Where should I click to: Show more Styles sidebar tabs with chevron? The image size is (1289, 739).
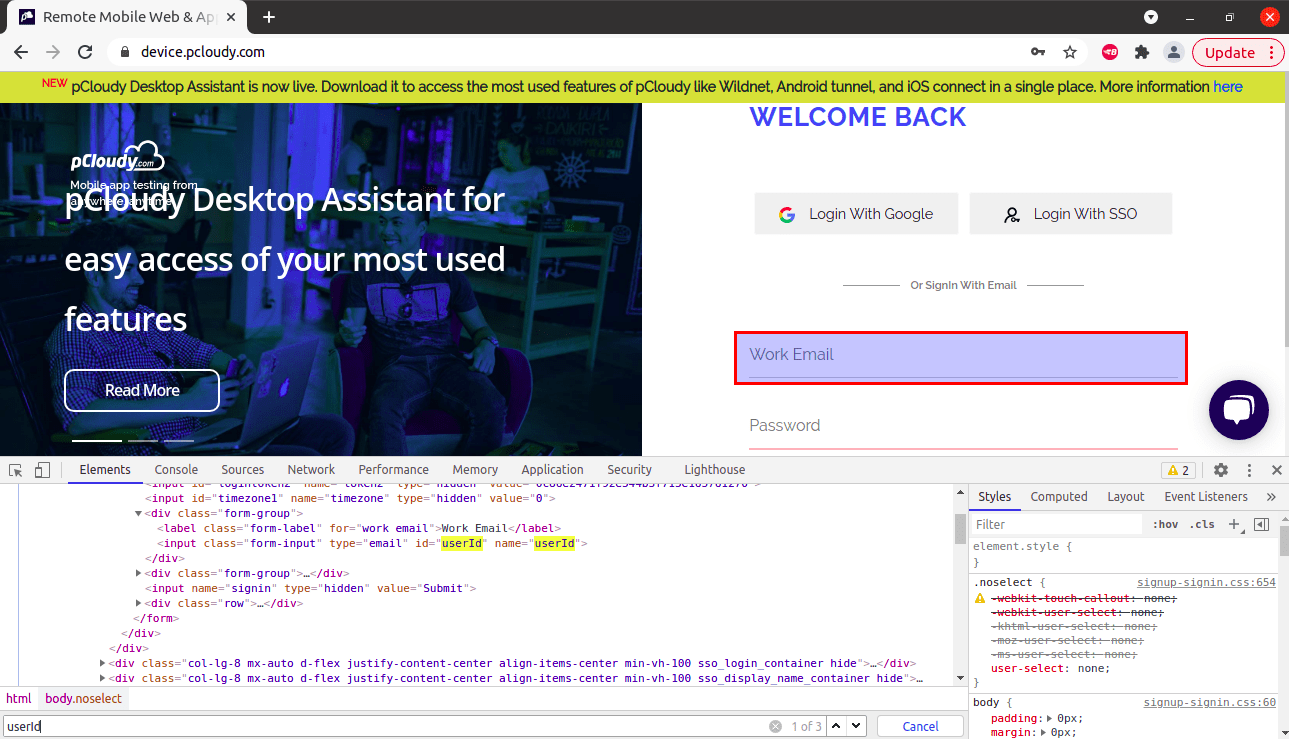(x=1271, y=497)
